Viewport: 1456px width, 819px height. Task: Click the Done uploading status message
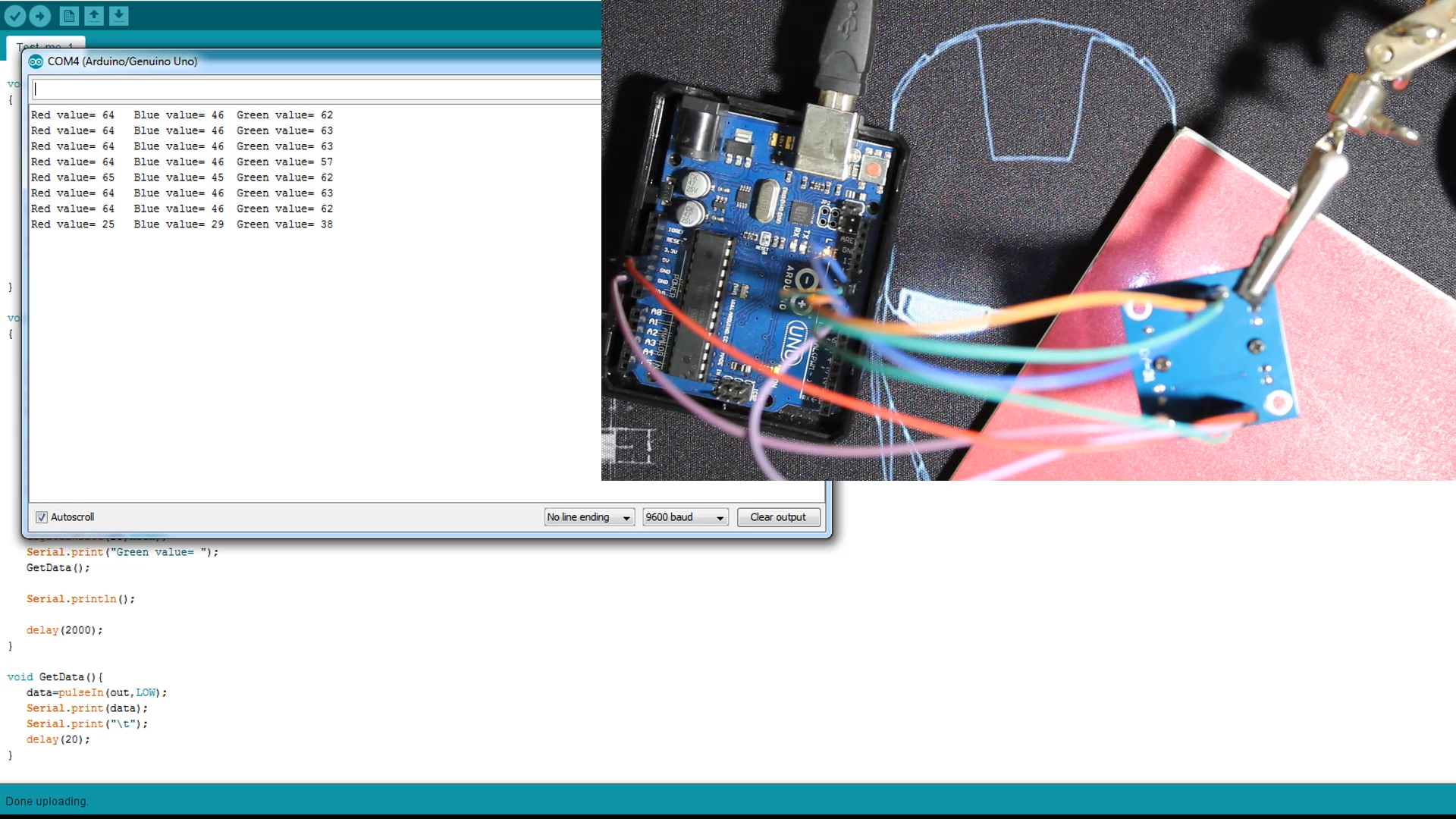[47, 801]
